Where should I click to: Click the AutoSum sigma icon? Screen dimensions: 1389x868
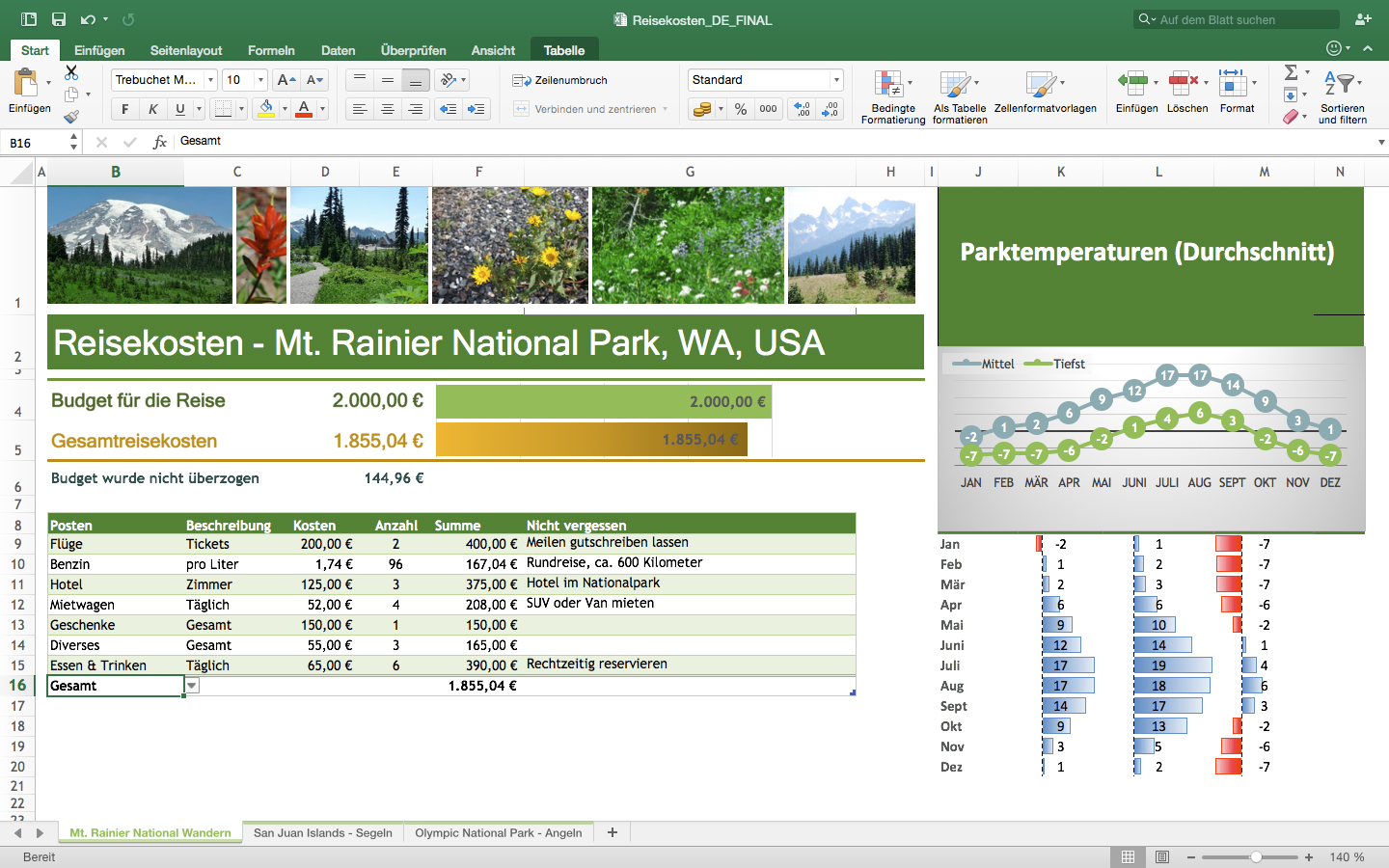[1291, 72]
